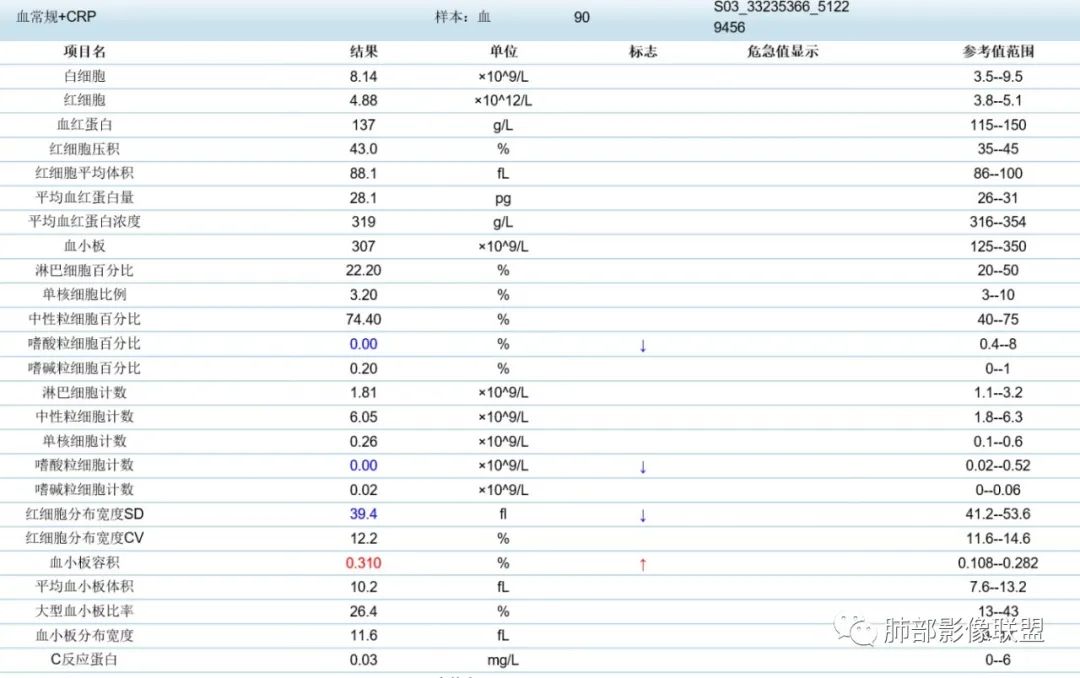Select the 血小板 row name
Screen dimensions: 1080x678
[85, 246]
